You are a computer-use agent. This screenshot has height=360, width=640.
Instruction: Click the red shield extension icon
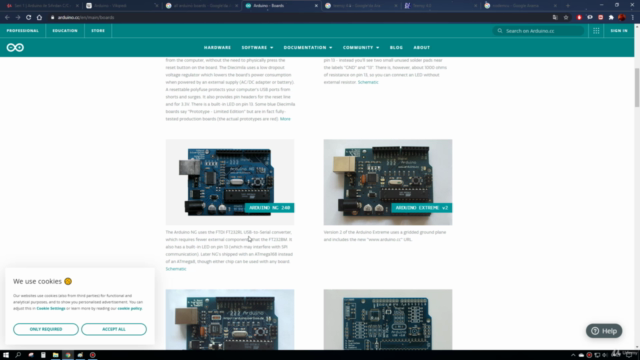[x=579, y=18]
